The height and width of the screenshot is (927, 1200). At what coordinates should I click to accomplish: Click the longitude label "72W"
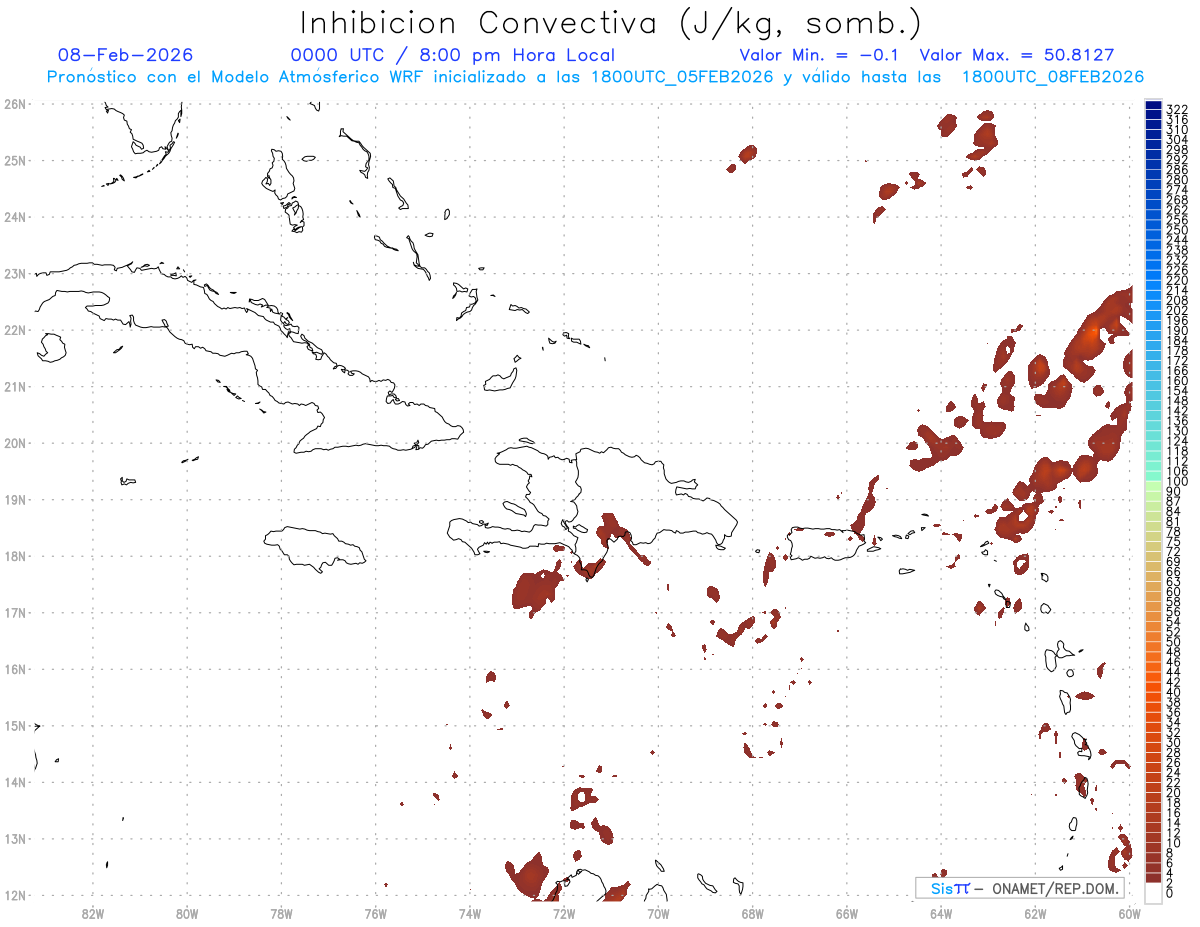(564, 912)
